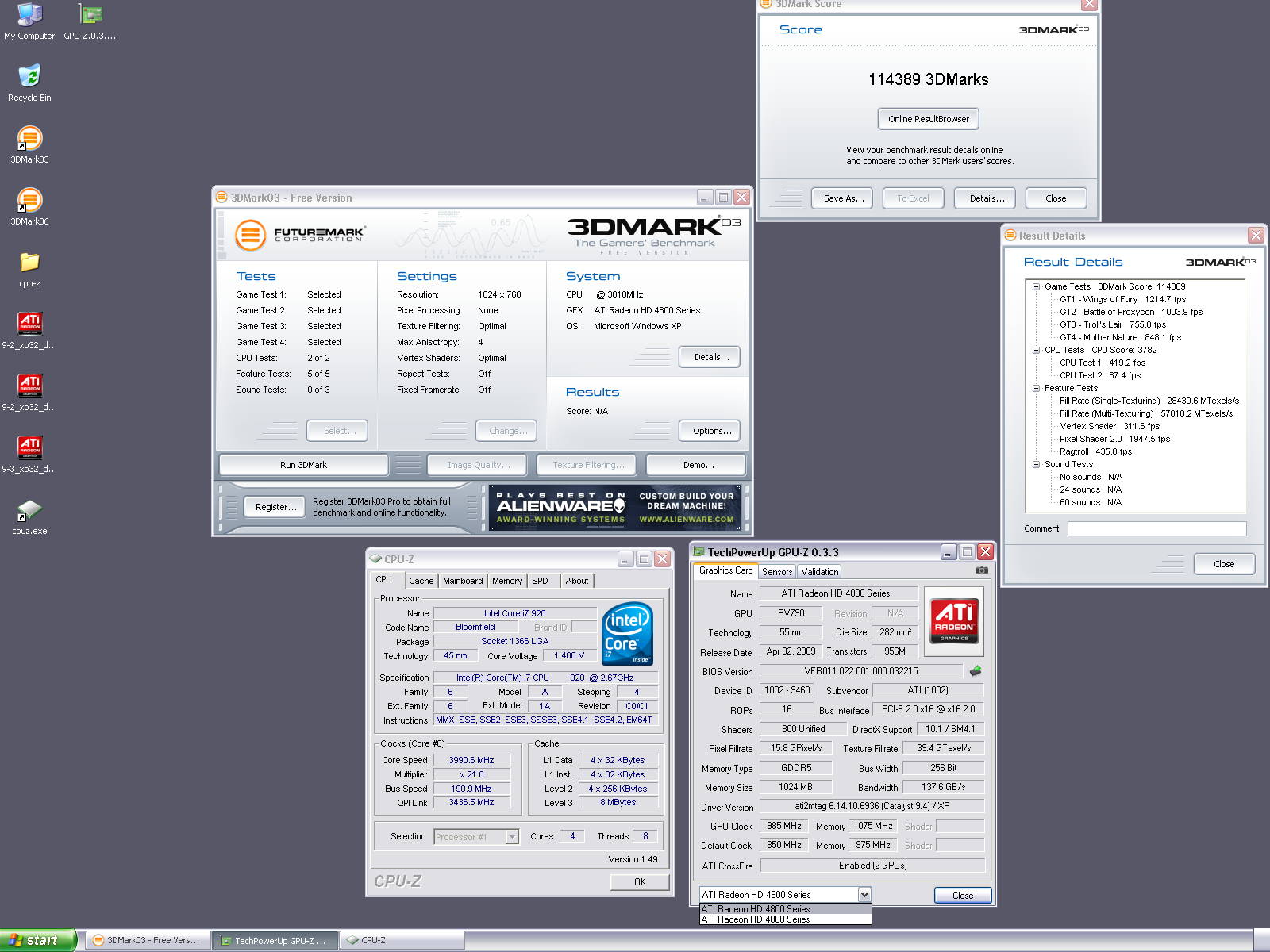The width and height of the screenshot is (1270, 952).
Task: Open the Mainboard tab in CPU-Z
Action: (x=463, y=581)
